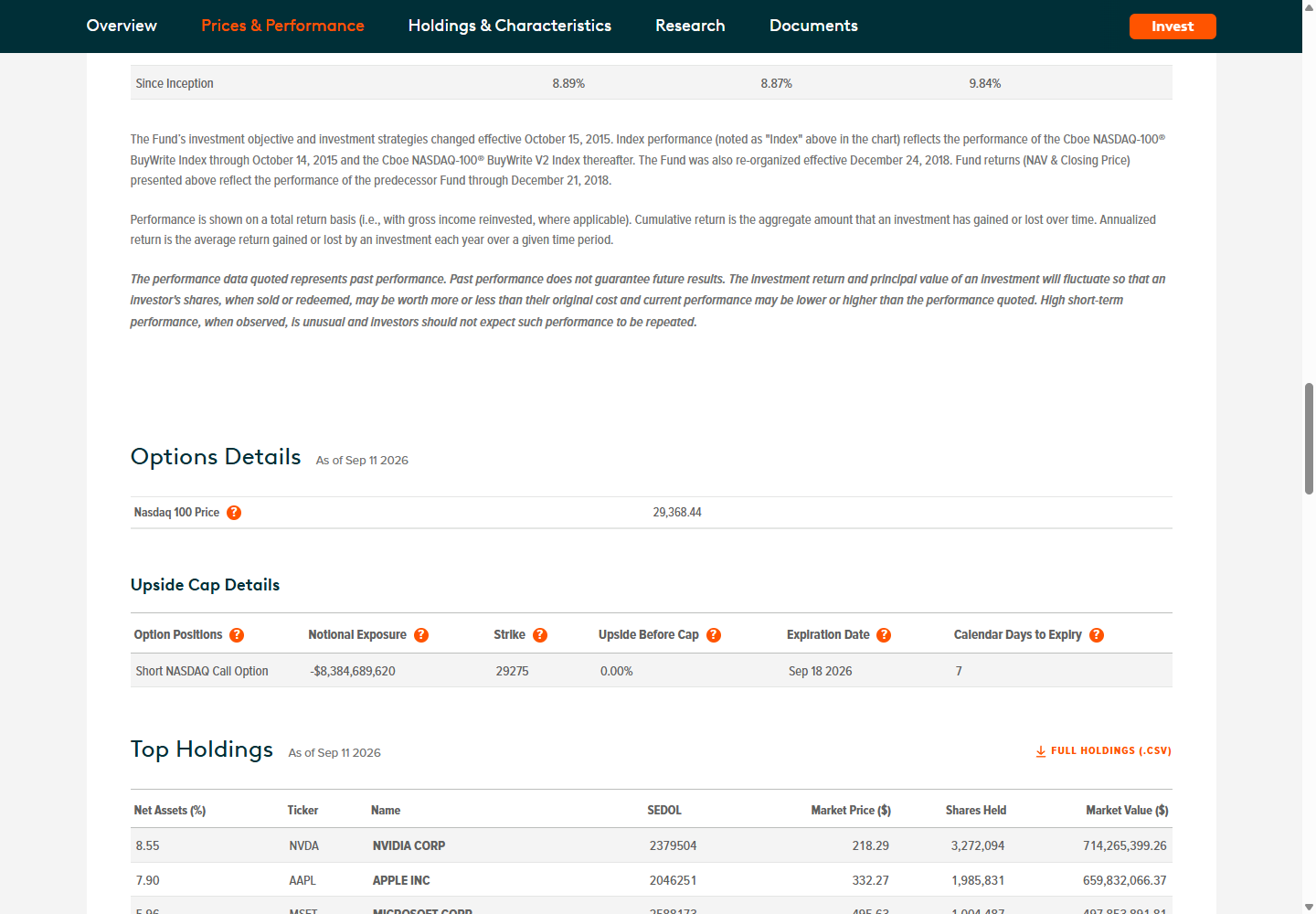Click the SEDOL column header
Image resolution: width=1316 pixels, height=914 pixels.
[664, 811]
